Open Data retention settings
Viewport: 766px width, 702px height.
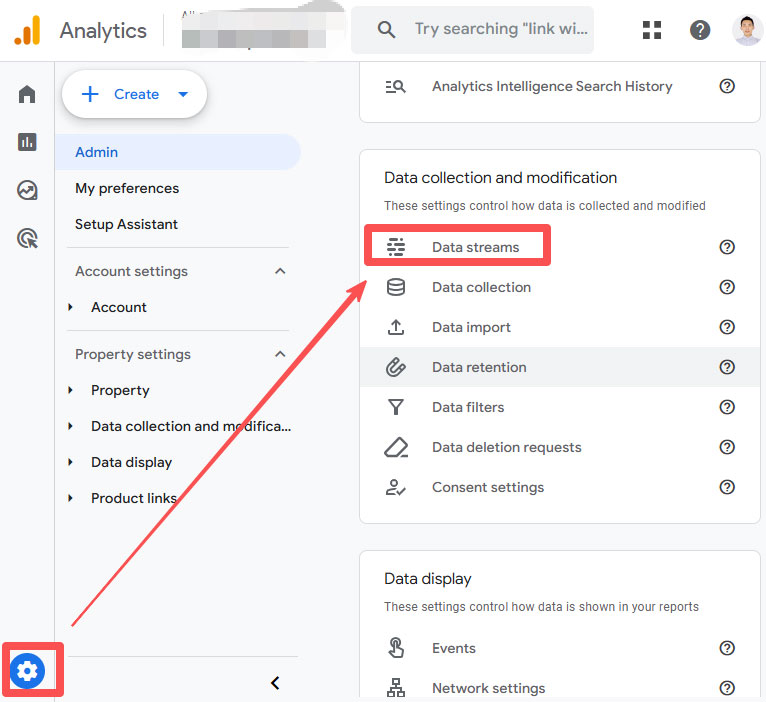point(478,367)
